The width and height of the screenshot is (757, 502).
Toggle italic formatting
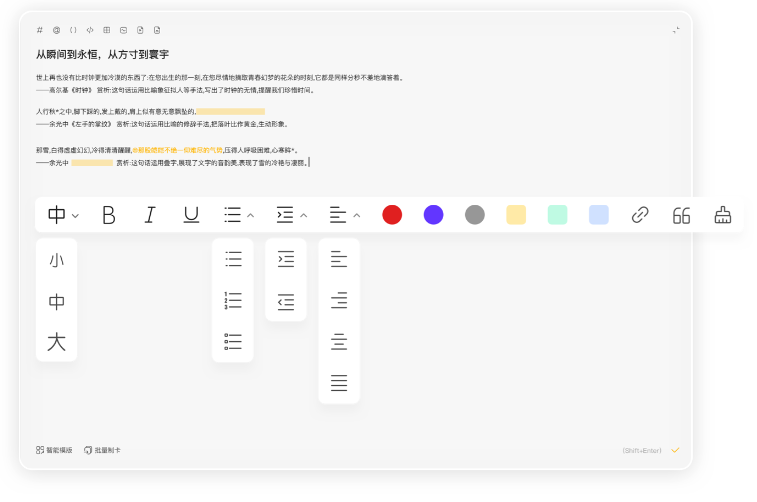point(150,215)
